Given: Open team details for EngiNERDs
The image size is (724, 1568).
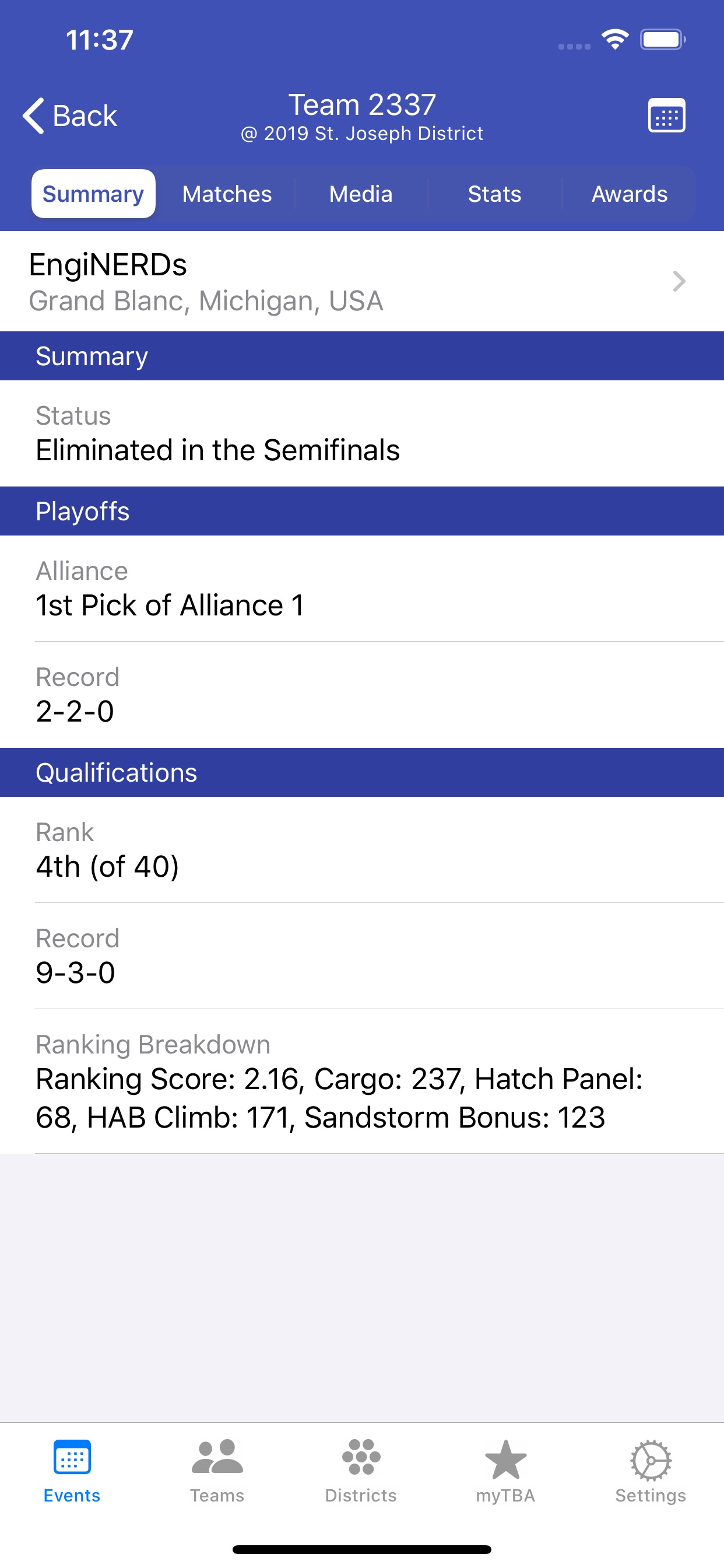Looking at the screenshot, I should pyautogui.click(x=304, y=281).
